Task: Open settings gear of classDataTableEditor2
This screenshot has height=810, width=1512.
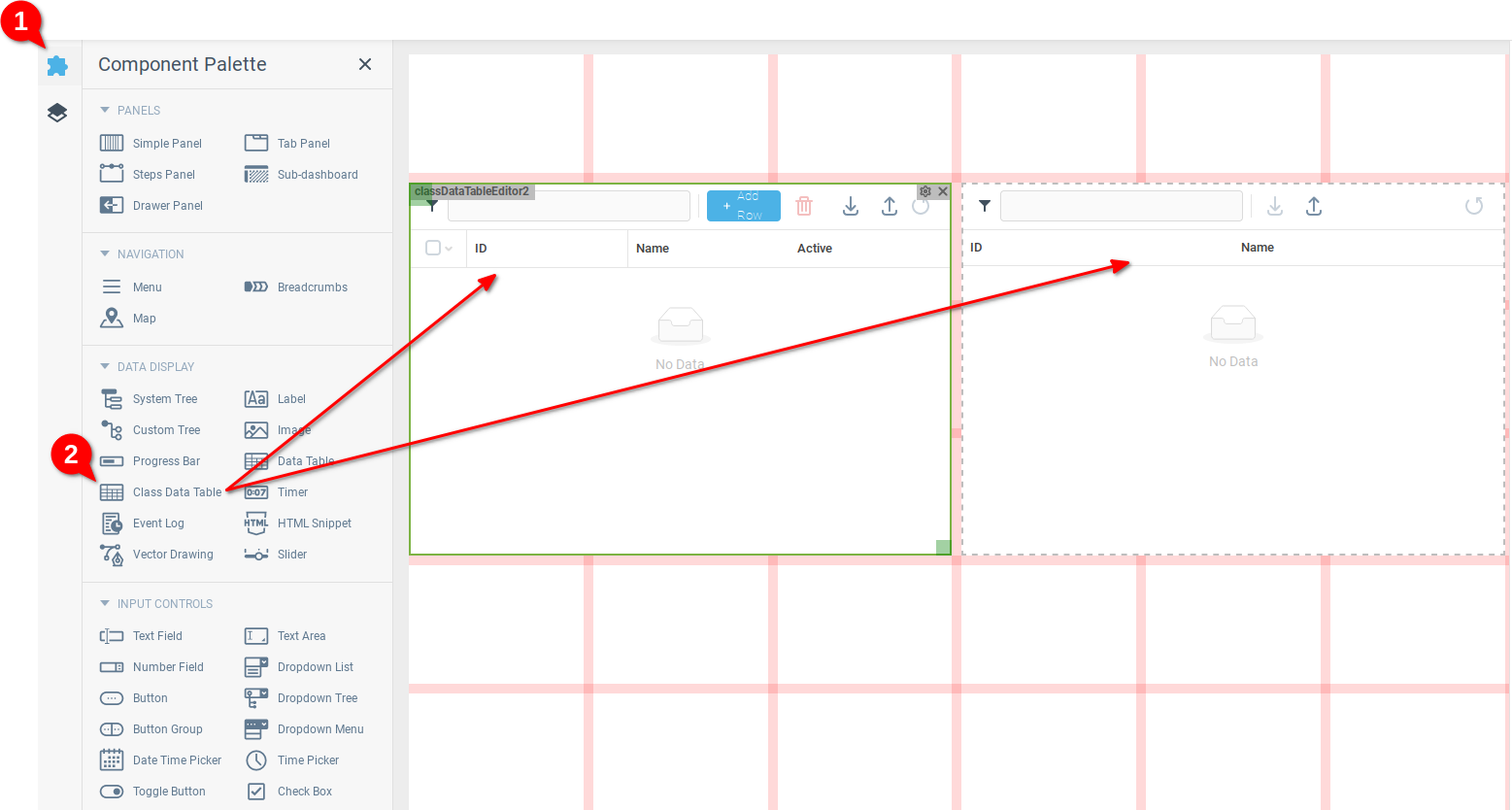Action: tap(925, 191)
